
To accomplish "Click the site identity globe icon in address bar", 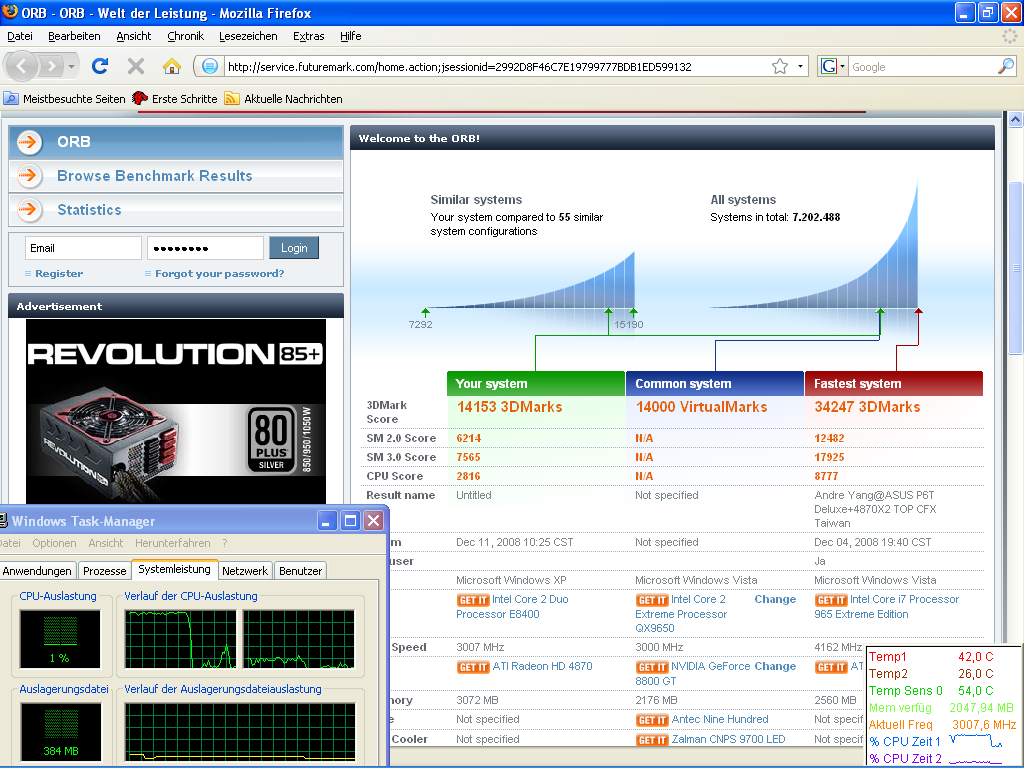I will pyautogui.click(x=210, y=67).
